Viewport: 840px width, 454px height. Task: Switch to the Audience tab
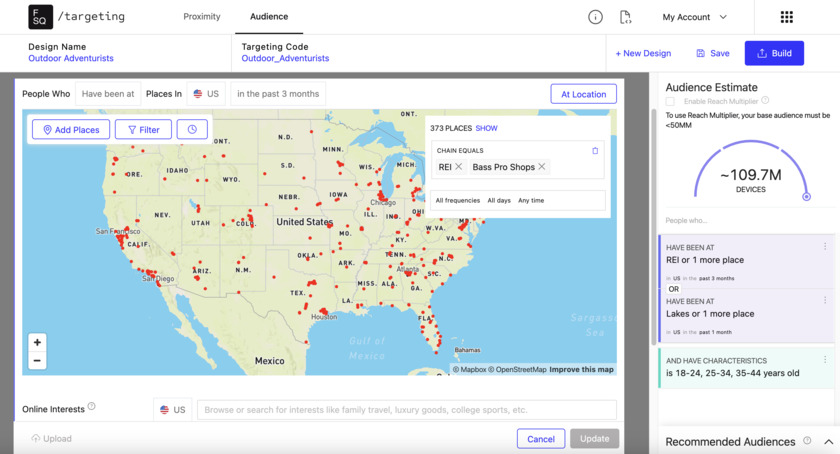click(269, 17)
